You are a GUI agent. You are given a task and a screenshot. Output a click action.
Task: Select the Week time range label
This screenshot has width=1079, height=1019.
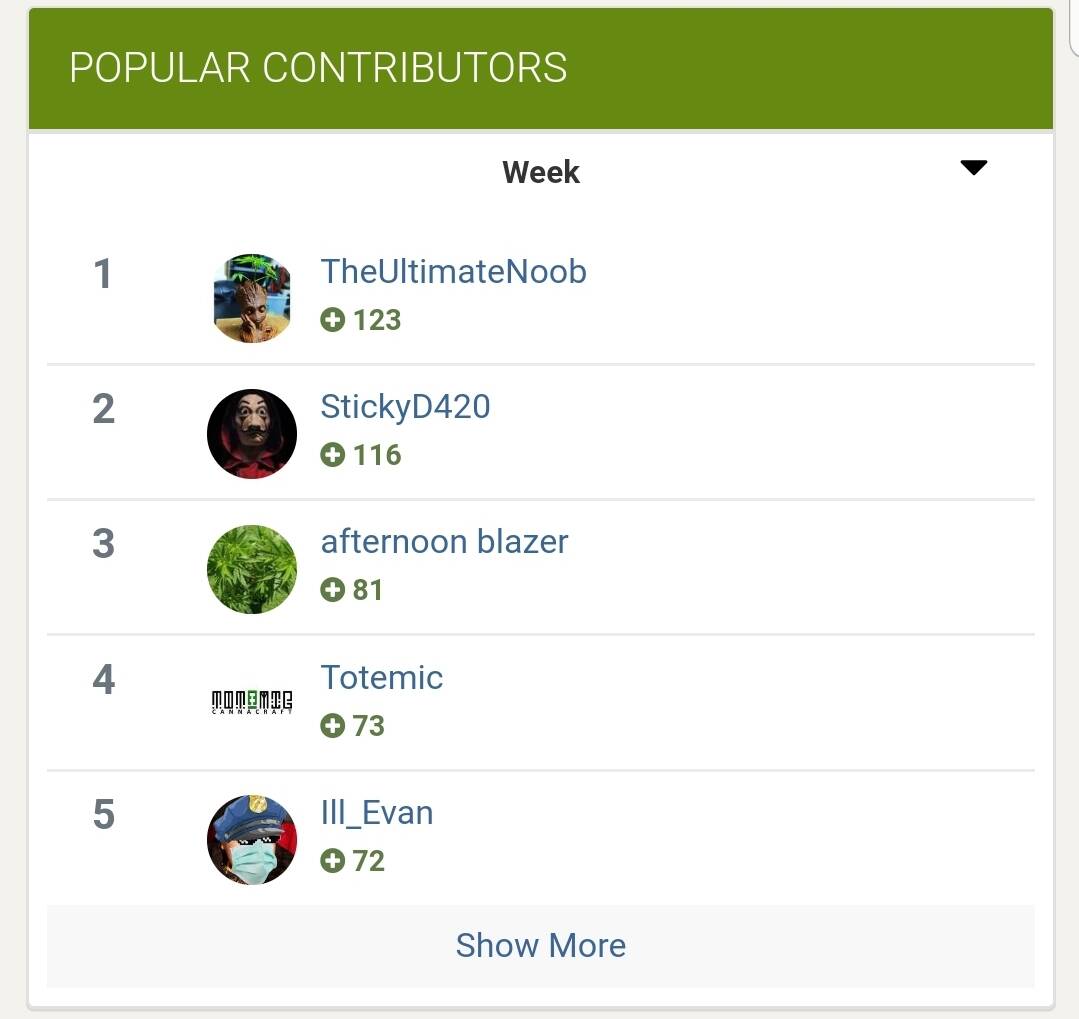tap(541, 172)
